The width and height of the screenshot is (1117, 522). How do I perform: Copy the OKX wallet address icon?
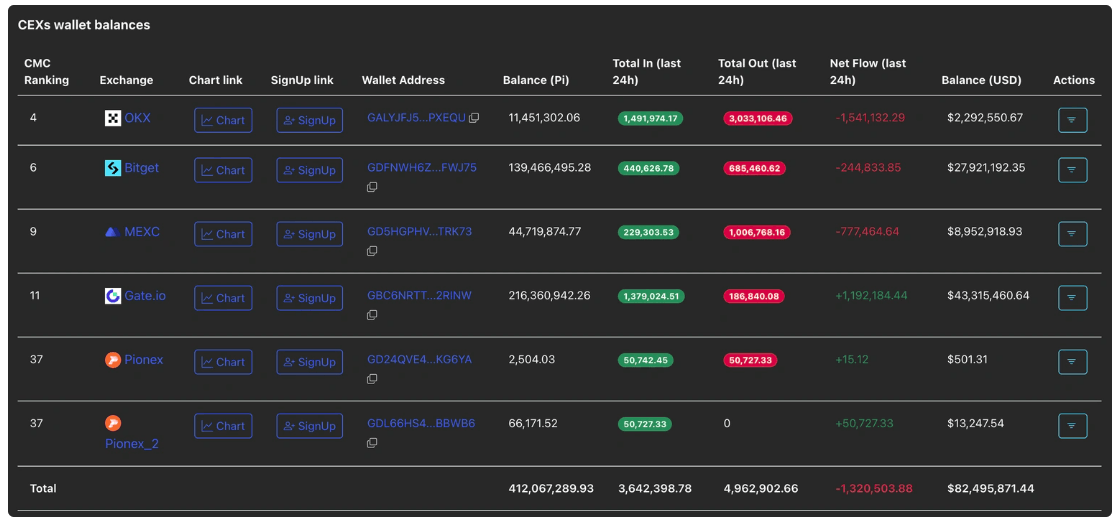click(x=474, y=118)
